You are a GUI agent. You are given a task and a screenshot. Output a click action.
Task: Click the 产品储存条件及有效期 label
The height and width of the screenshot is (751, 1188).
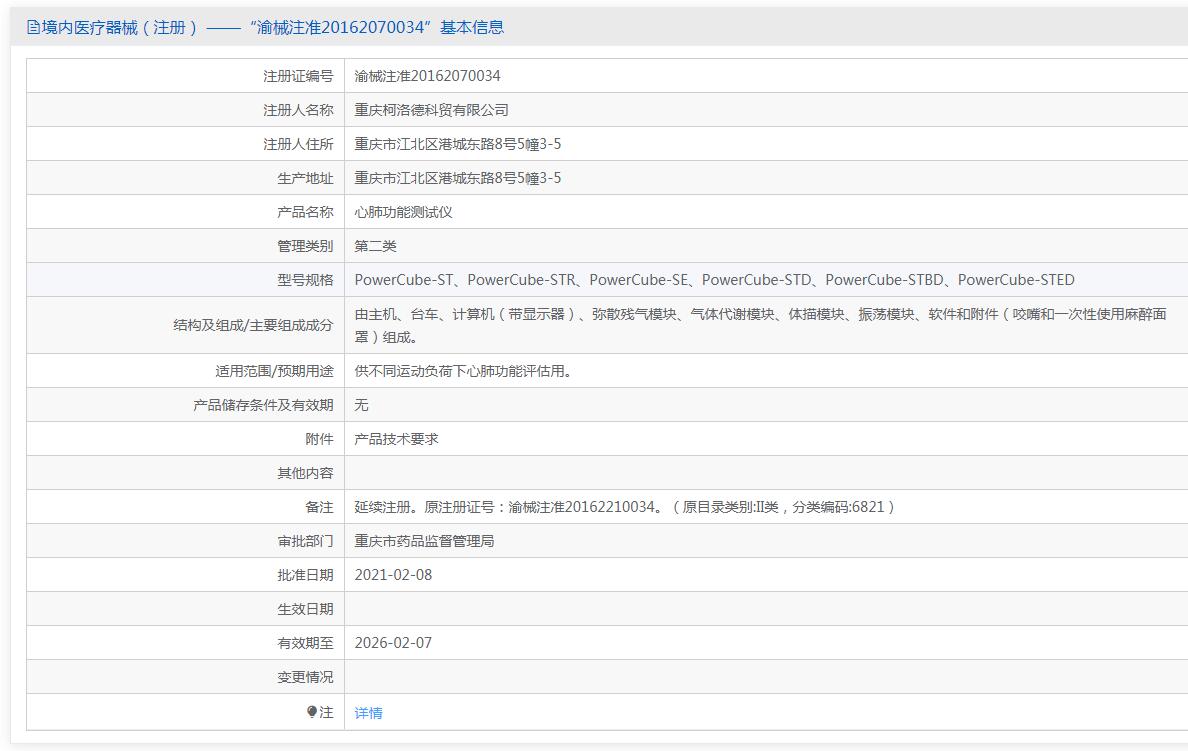coord(263,405)
